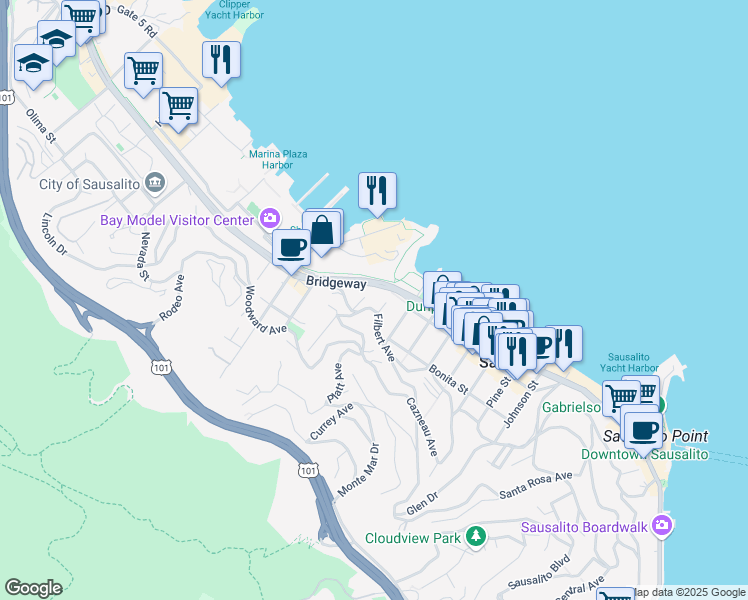Viewport: 748px width, 600px height.
Task: Open the 'Sausalito Boardwalk' label
Action: click(x=584, y=527)
